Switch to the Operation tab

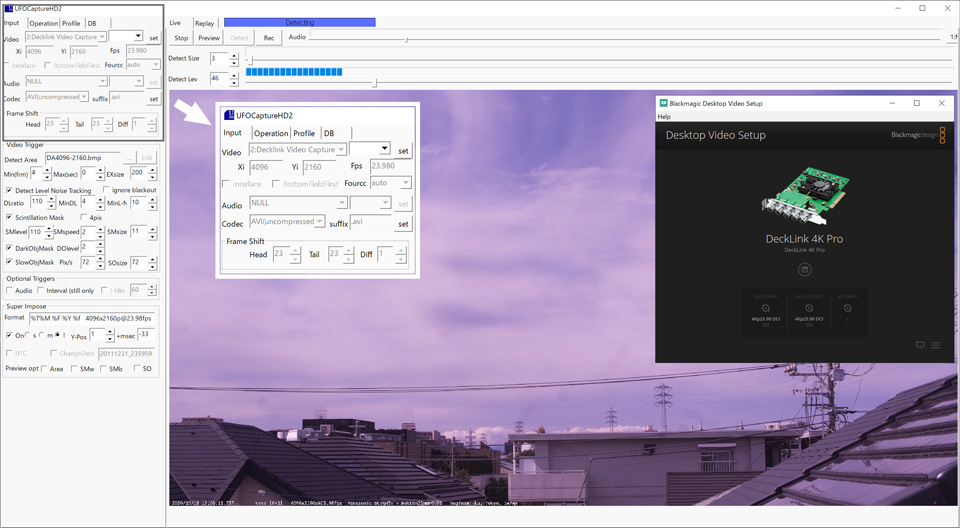pos(43,23)
